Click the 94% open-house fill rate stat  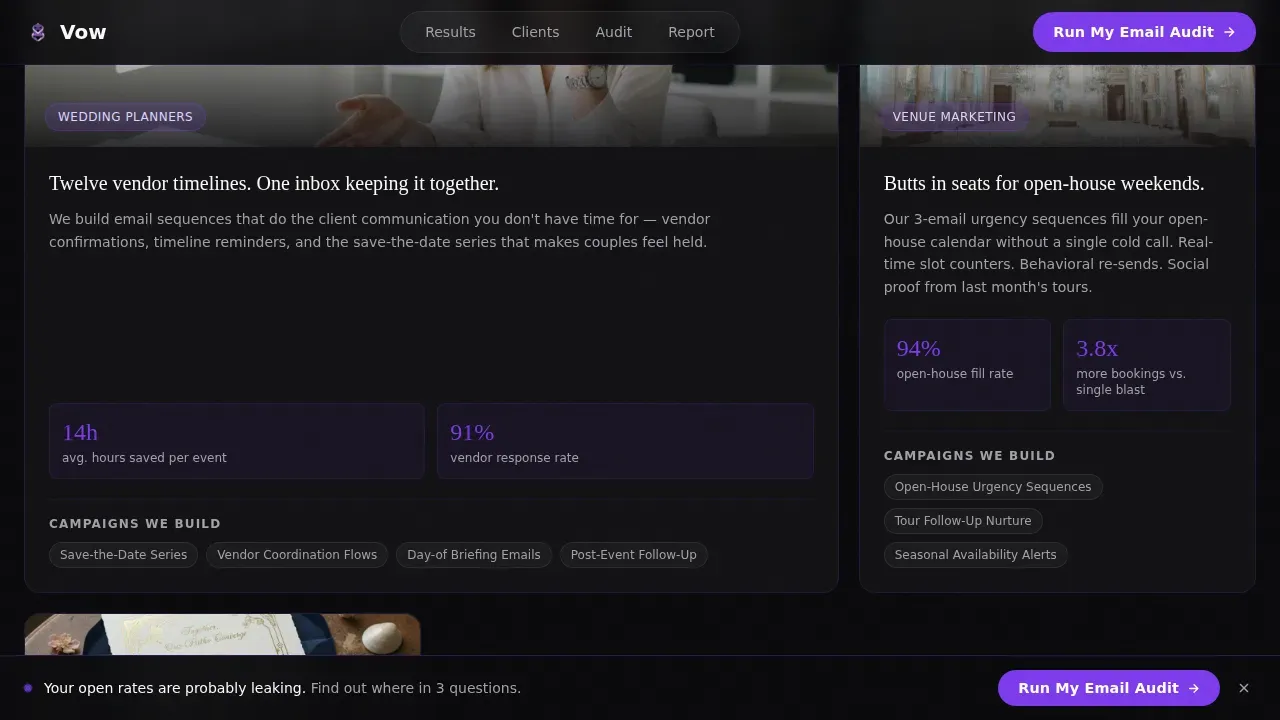point(967,365)
